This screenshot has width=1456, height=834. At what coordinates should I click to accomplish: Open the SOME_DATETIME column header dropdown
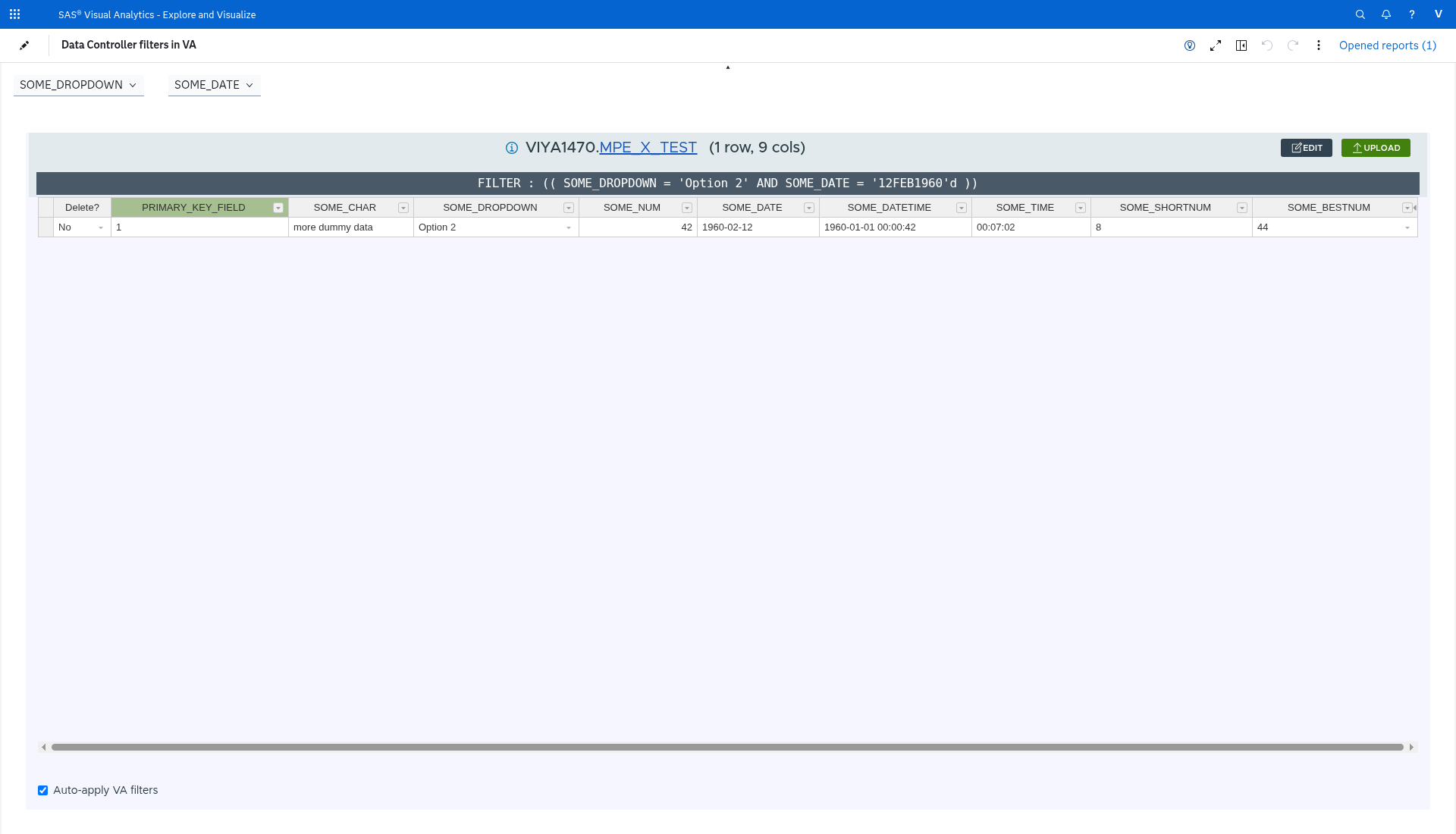962,208
